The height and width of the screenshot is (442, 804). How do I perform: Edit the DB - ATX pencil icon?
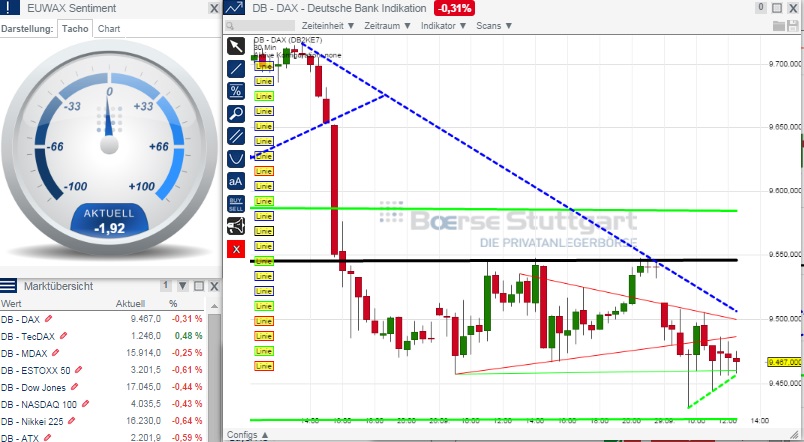click(48, 437)
